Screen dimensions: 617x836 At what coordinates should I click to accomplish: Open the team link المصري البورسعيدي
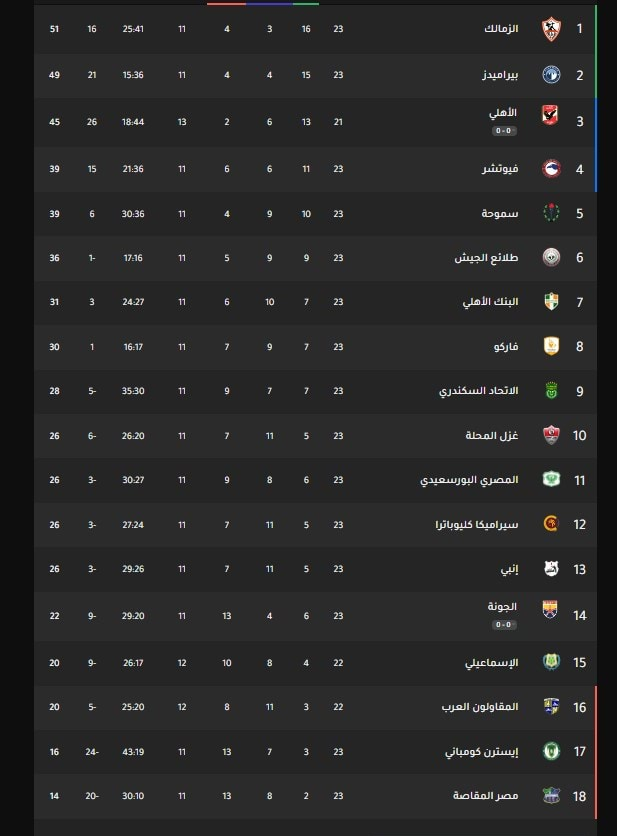pyautogui.click(x=469, y=480)
